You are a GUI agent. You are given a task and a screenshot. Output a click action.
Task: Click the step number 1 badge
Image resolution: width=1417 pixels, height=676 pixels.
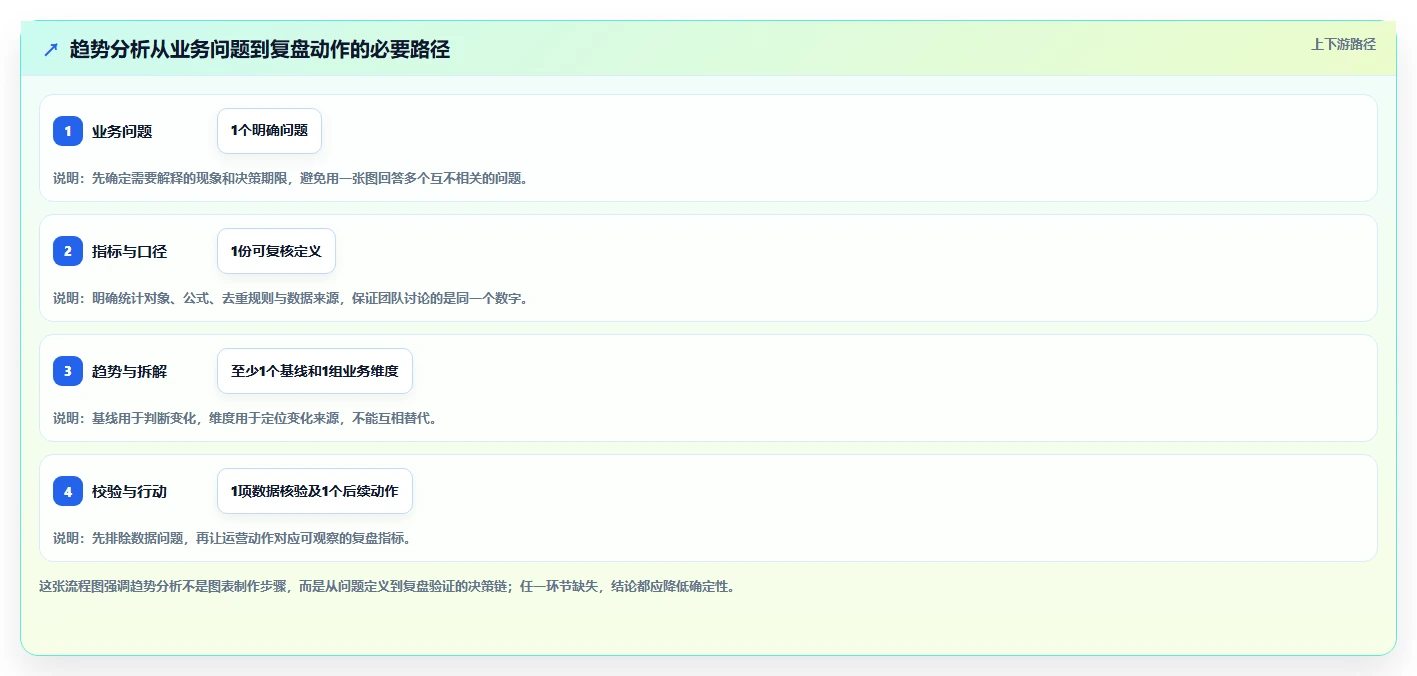(68, 131)
